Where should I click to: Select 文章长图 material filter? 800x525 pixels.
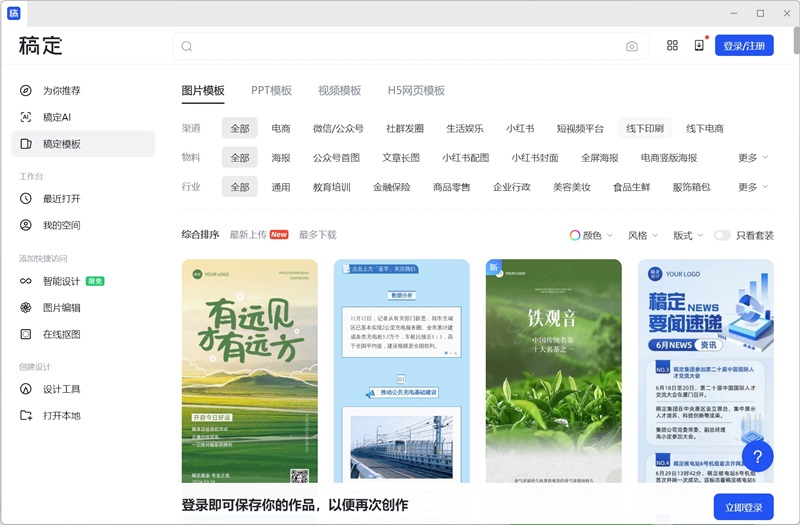pos(401,158)
